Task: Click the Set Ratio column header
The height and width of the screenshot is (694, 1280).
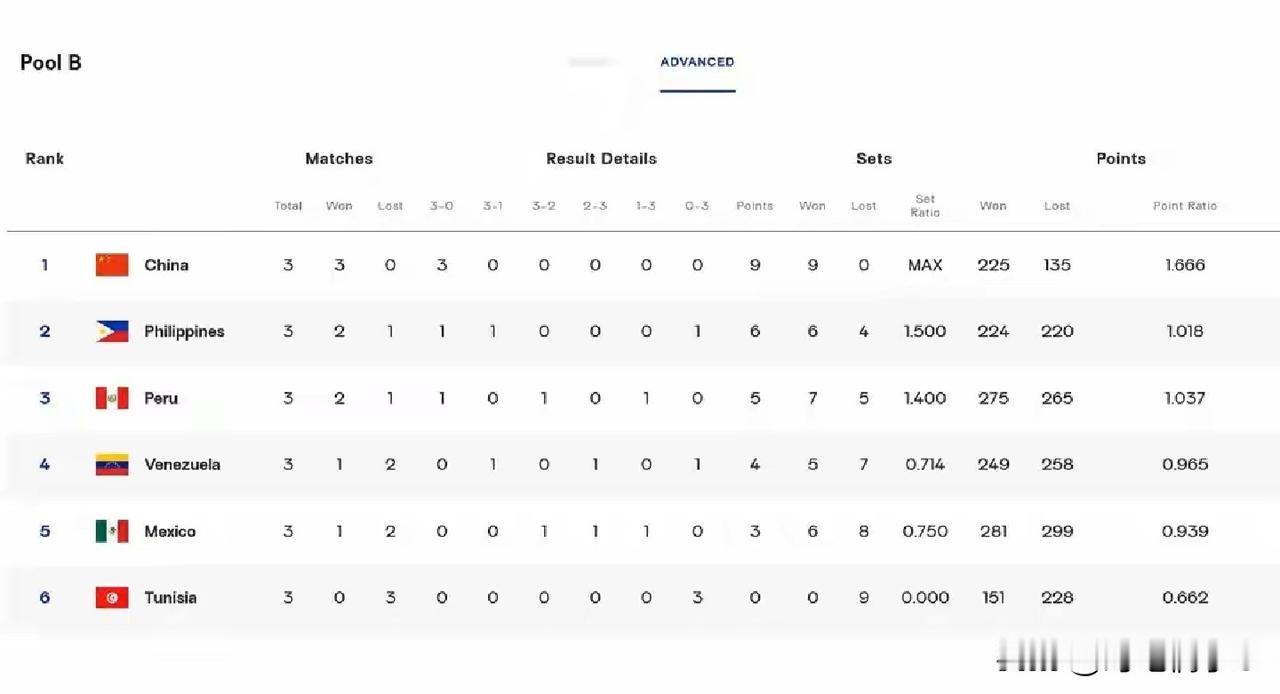Action: pos(925,205)
